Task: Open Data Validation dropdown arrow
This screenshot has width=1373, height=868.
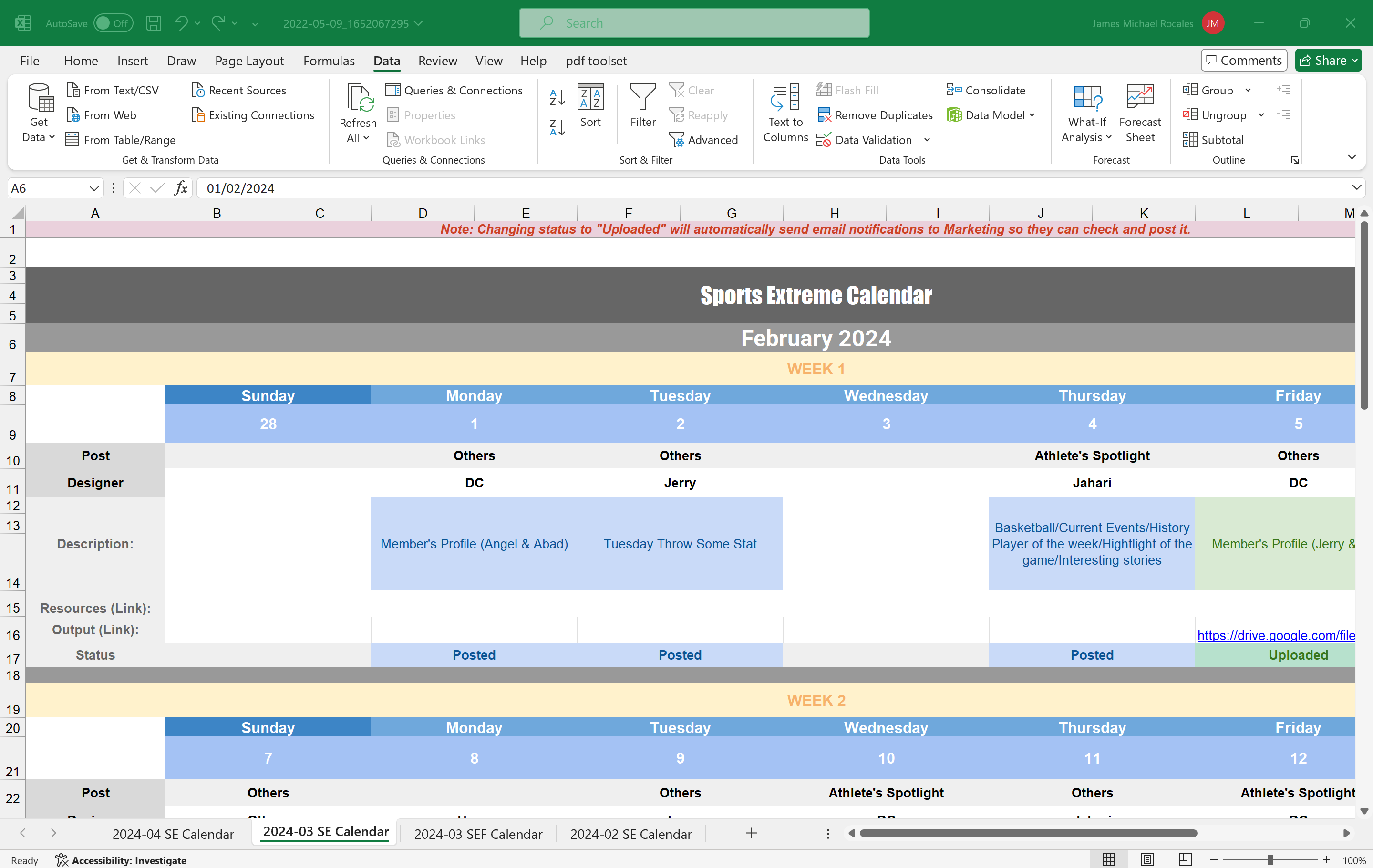Action: (x=927, y=140)
